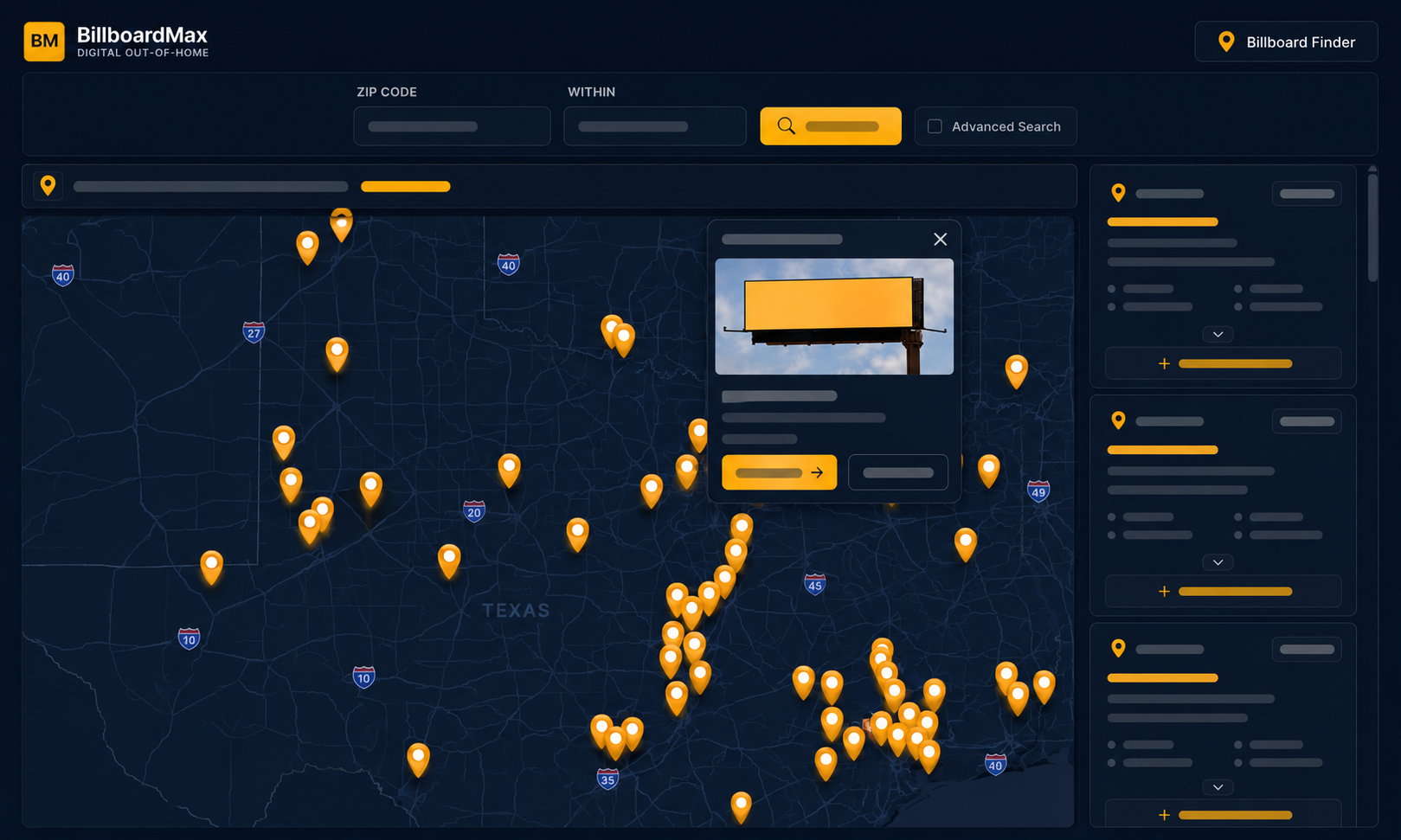This screenshot has height=840, width=1401.
Task: Click the pin icon on first listing card
Action: click(x=1118, y=193)
